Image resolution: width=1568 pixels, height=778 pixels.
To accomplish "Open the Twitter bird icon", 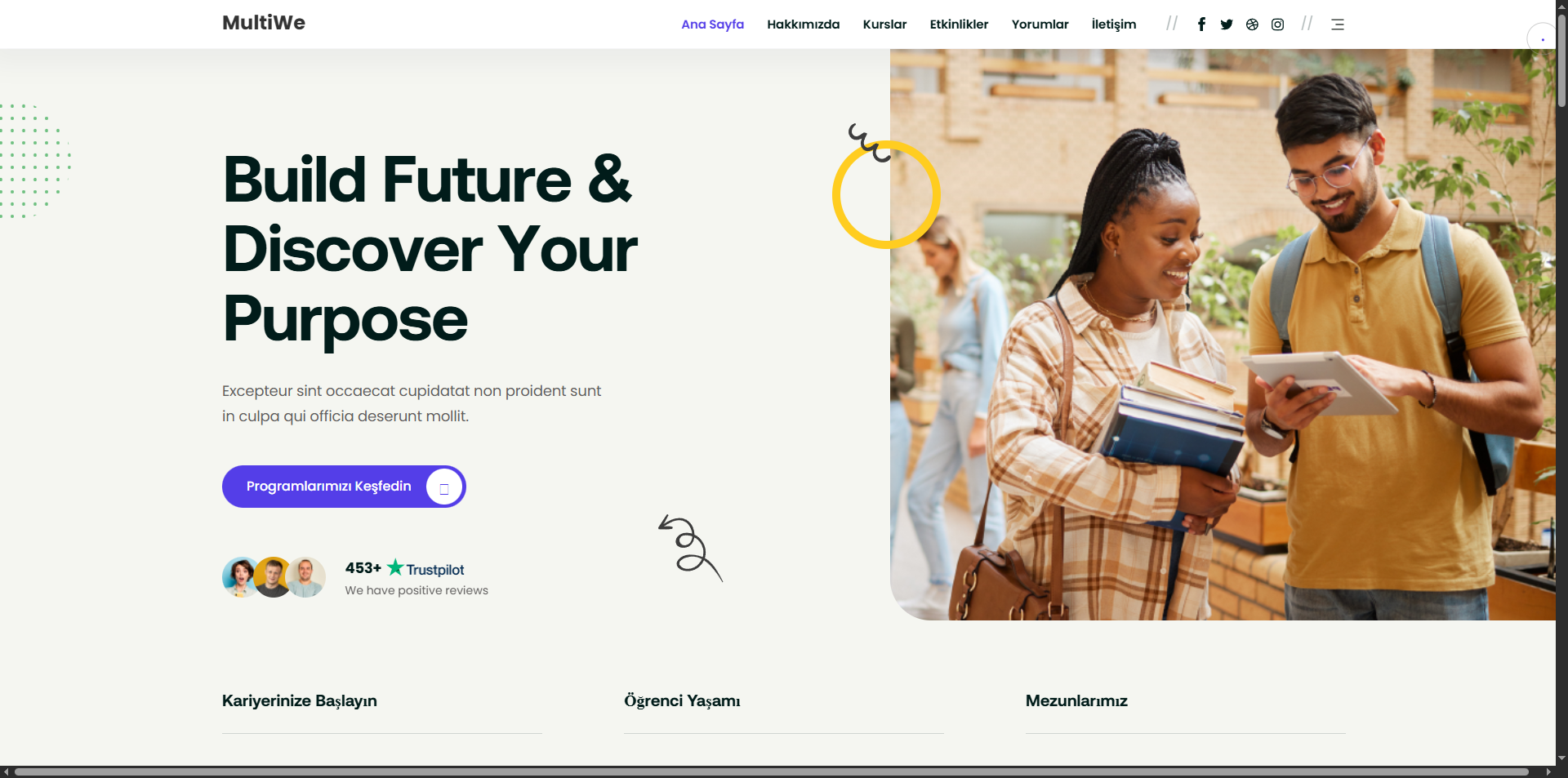I will click(x=1227, y=24).
